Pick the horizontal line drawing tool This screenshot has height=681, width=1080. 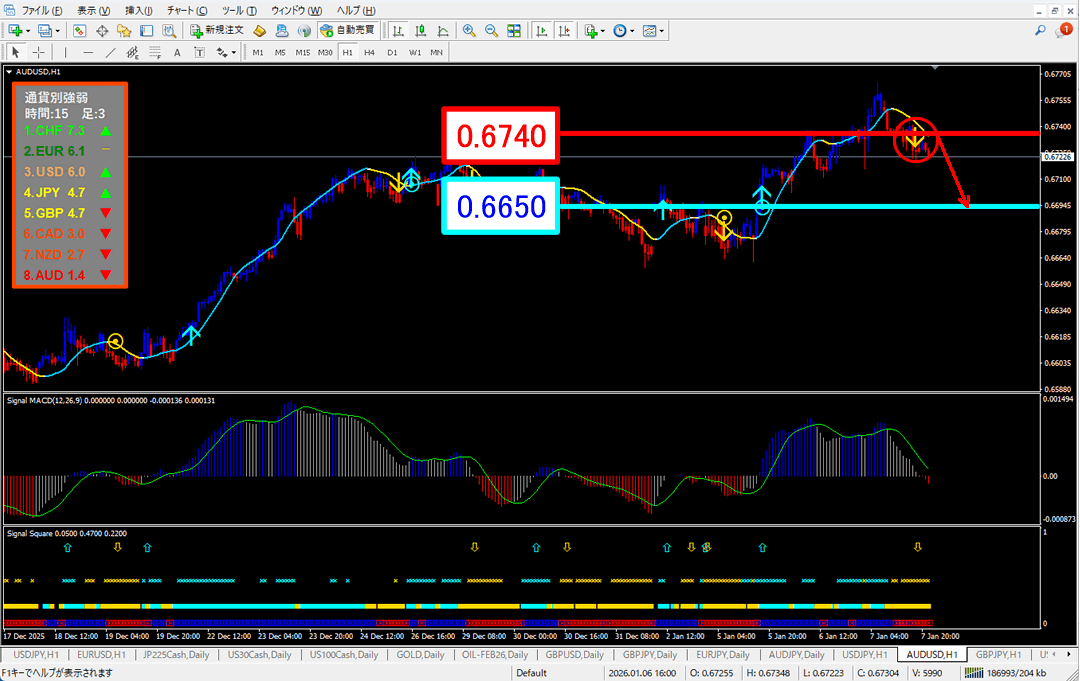pyautogui.click(x=88, y=52)
